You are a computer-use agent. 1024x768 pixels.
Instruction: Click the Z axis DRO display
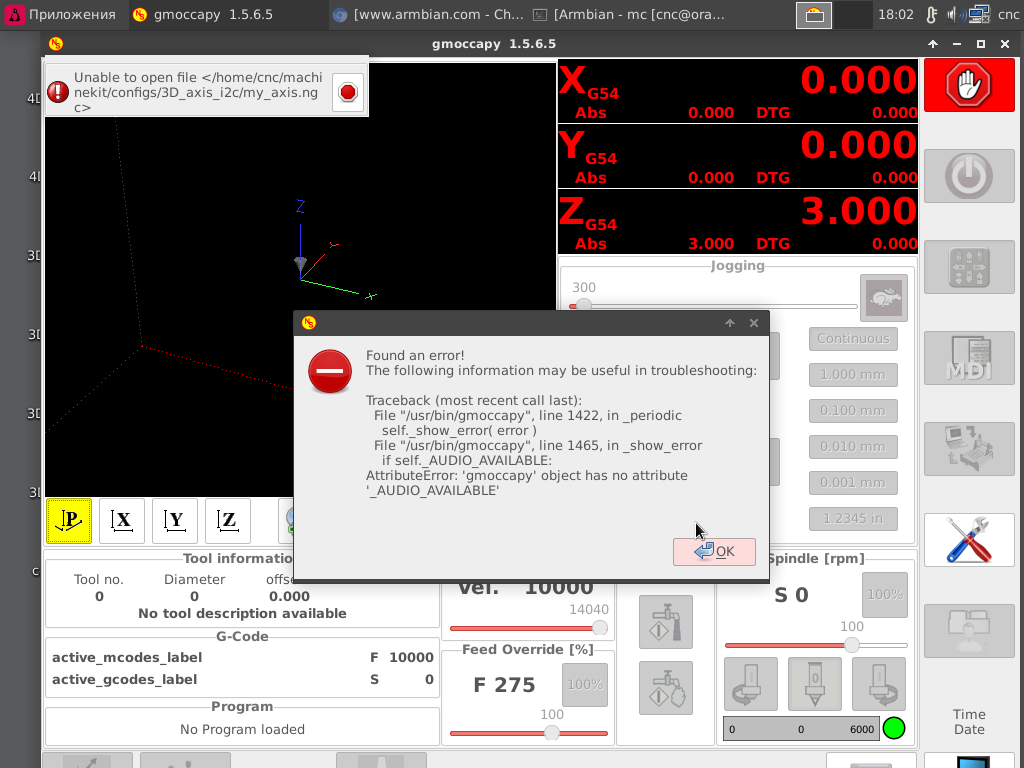click(738, 222)
